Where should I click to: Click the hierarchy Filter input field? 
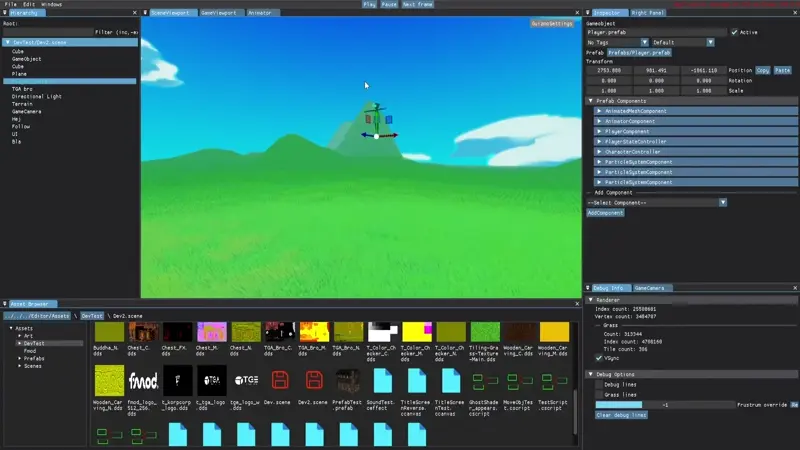[x=48, y=32]
